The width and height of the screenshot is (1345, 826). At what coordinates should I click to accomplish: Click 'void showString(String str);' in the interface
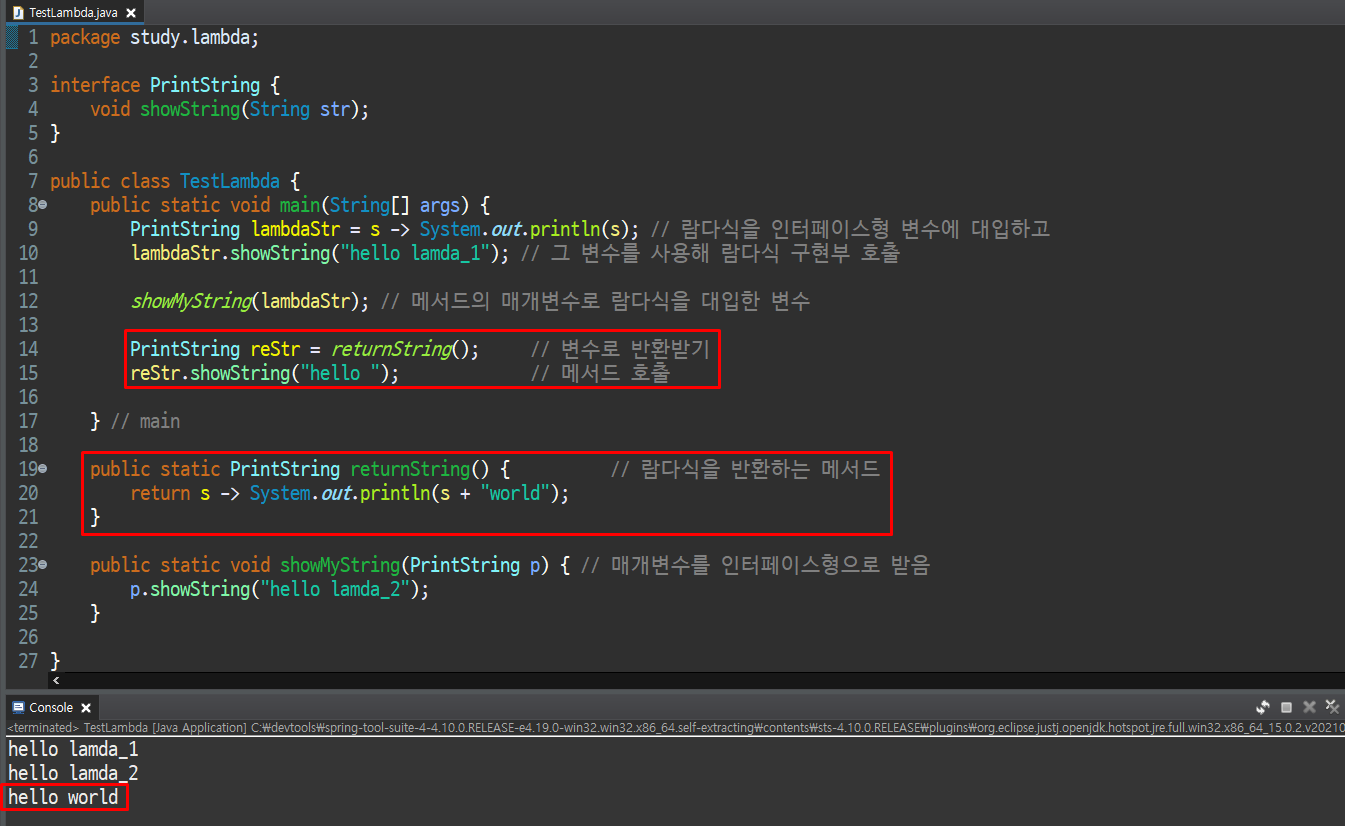[230, 109]
